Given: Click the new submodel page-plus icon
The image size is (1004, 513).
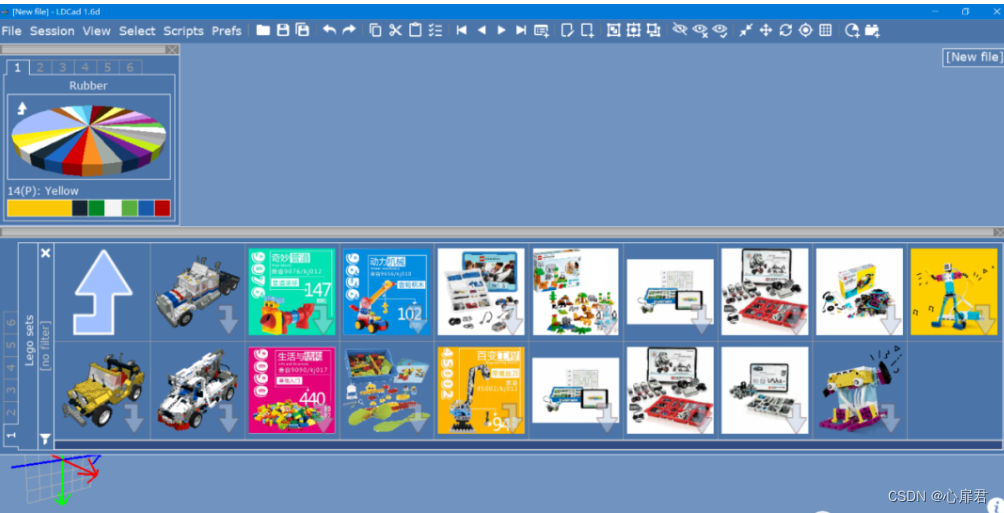Looking at the screenshot, I should (x=587, y=31).
